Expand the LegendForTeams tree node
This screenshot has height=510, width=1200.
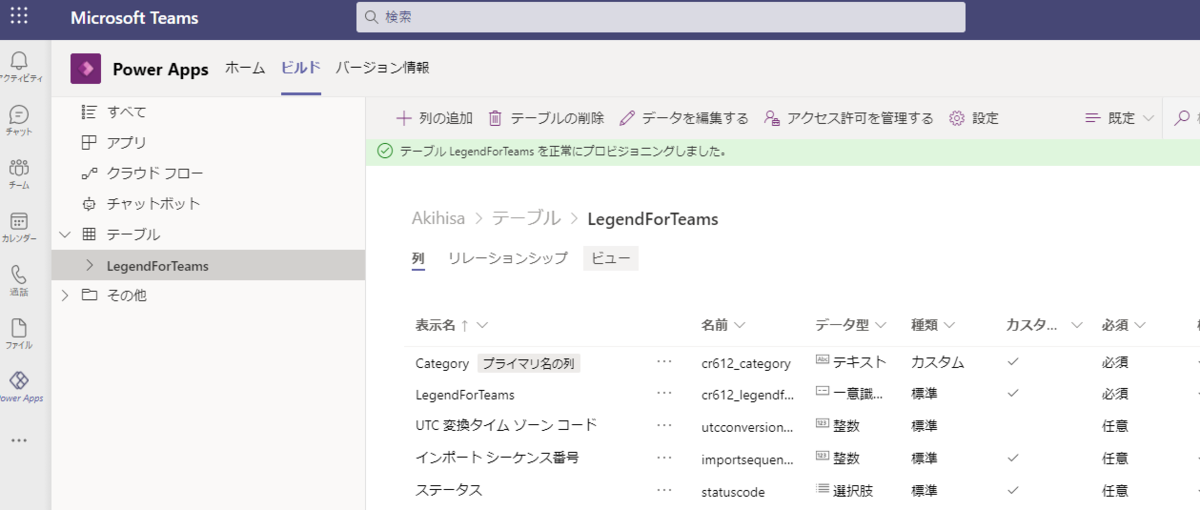click(90, 265)
